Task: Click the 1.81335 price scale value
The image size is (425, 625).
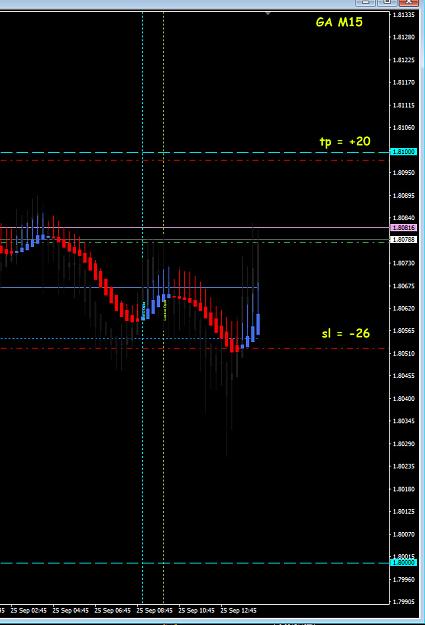Action: point(404,15)
